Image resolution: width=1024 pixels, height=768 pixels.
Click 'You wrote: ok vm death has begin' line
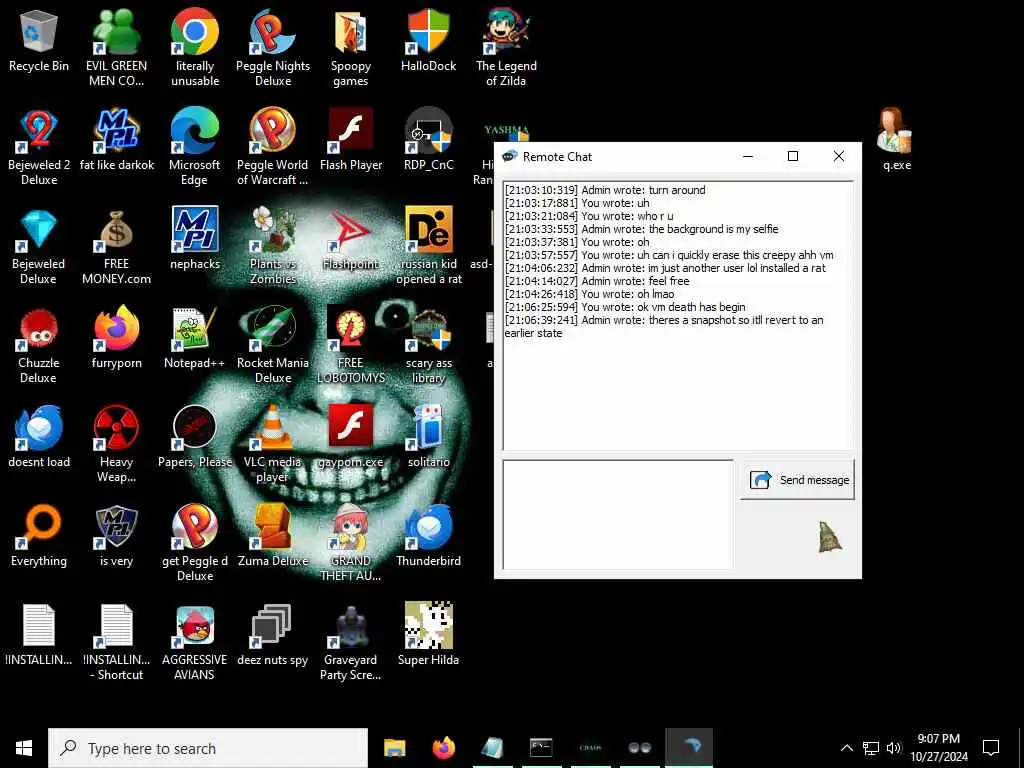pos(625,307)
